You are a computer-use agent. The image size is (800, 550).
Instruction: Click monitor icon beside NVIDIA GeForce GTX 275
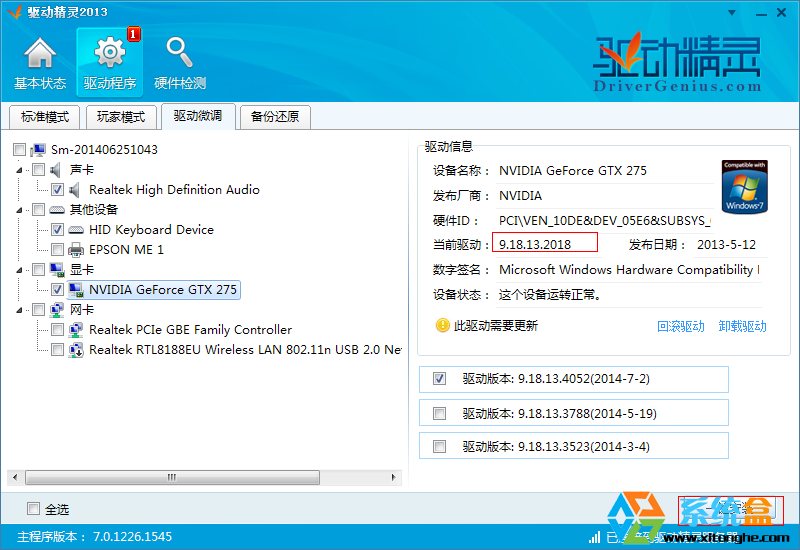(76, 290)
